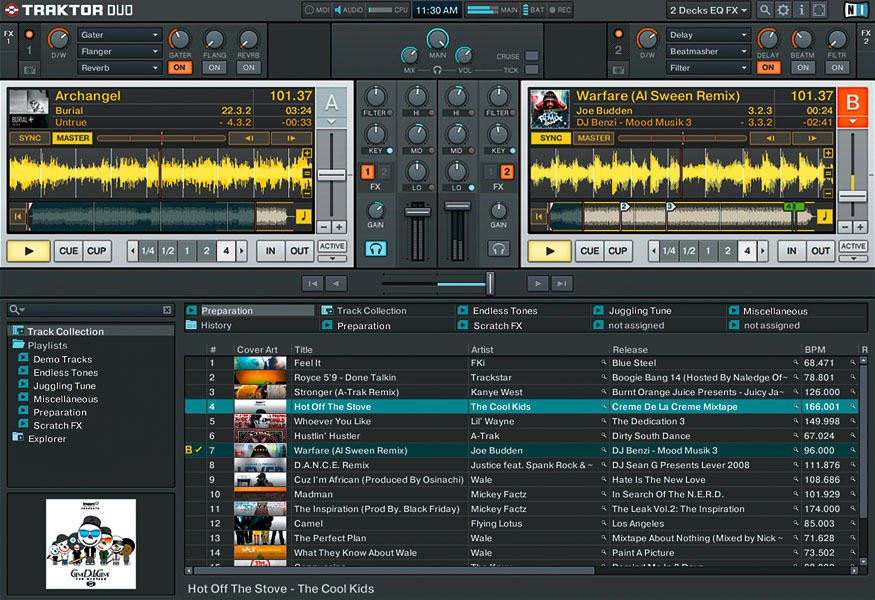Set Deck A loop IN point
This screenshot has height=600, width=875.
(271, 251)
